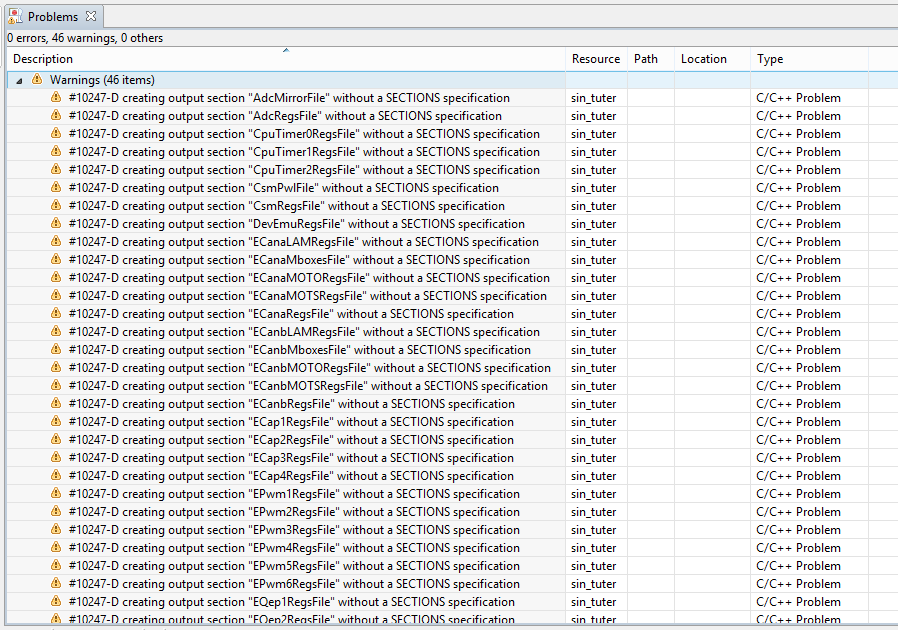The width and height of the screenshot is (898, 630).
Task: Click warning icon for "EQep1RegsFile" row
Action: pos(56,601)
